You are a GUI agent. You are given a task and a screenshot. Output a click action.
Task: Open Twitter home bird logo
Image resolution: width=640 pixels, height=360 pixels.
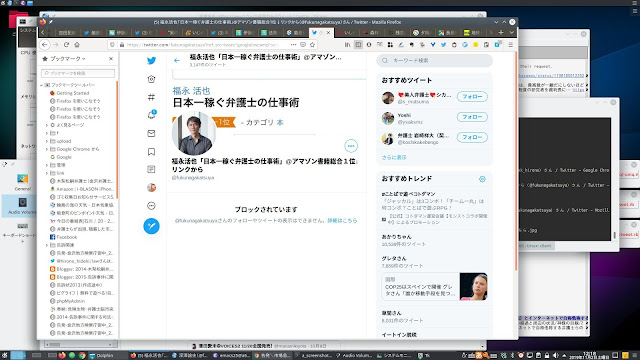151,60
